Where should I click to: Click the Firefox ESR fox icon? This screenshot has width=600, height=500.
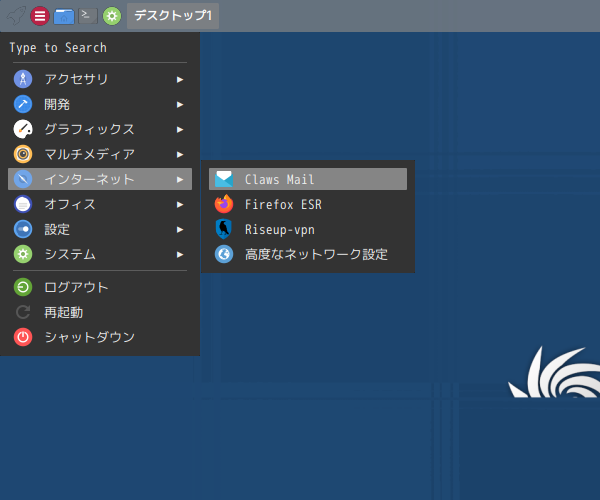click(x=224, y=204)
